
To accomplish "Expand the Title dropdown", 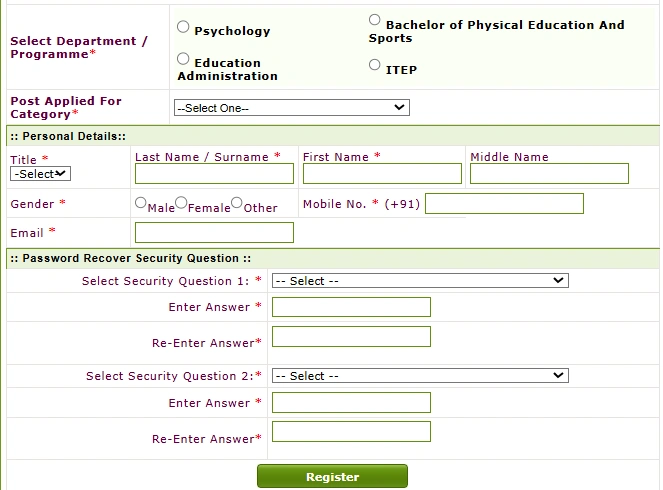I will pos(40,174).
